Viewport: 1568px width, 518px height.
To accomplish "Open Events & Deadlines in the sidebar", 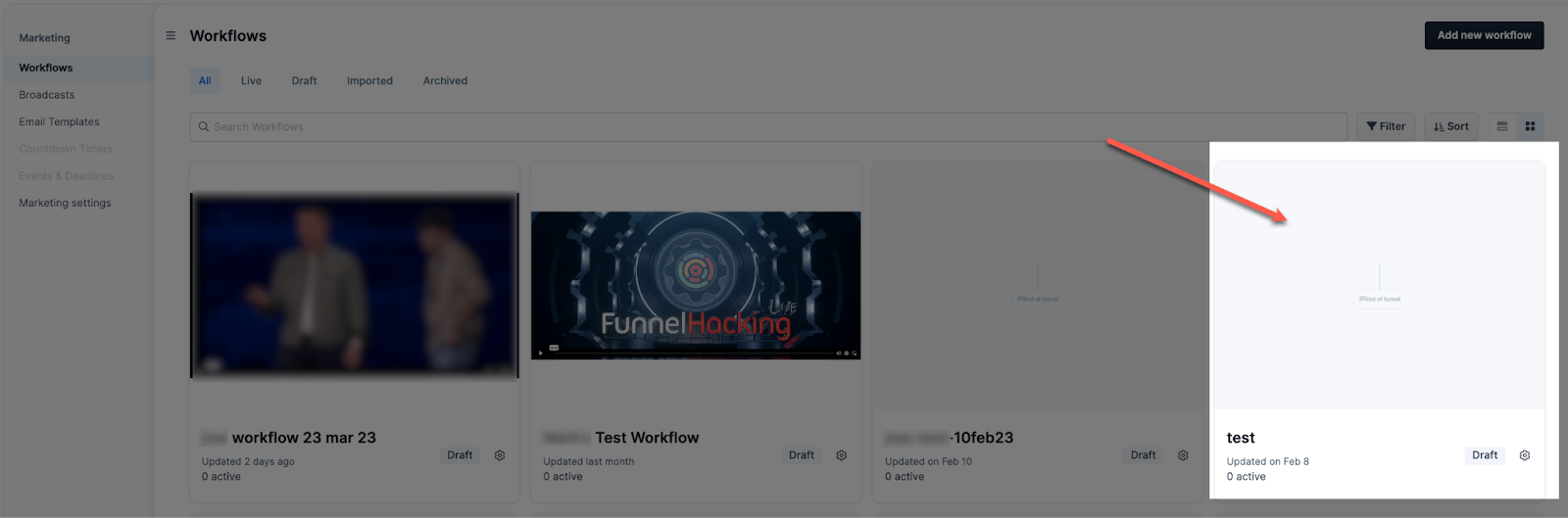I will point(66,176).
